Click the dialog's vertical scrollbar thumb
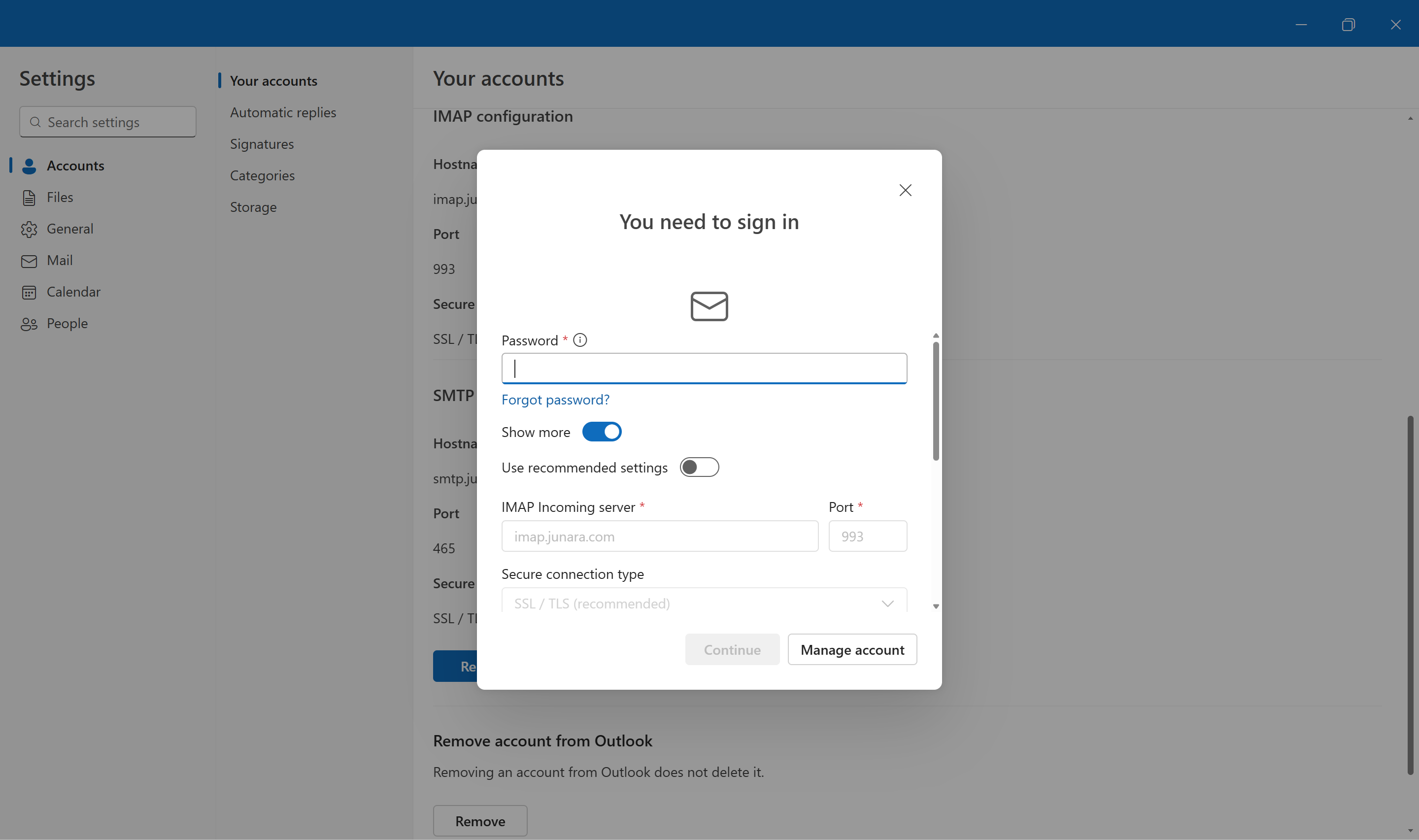1419x840 pixels. click(x=936, y=401)
